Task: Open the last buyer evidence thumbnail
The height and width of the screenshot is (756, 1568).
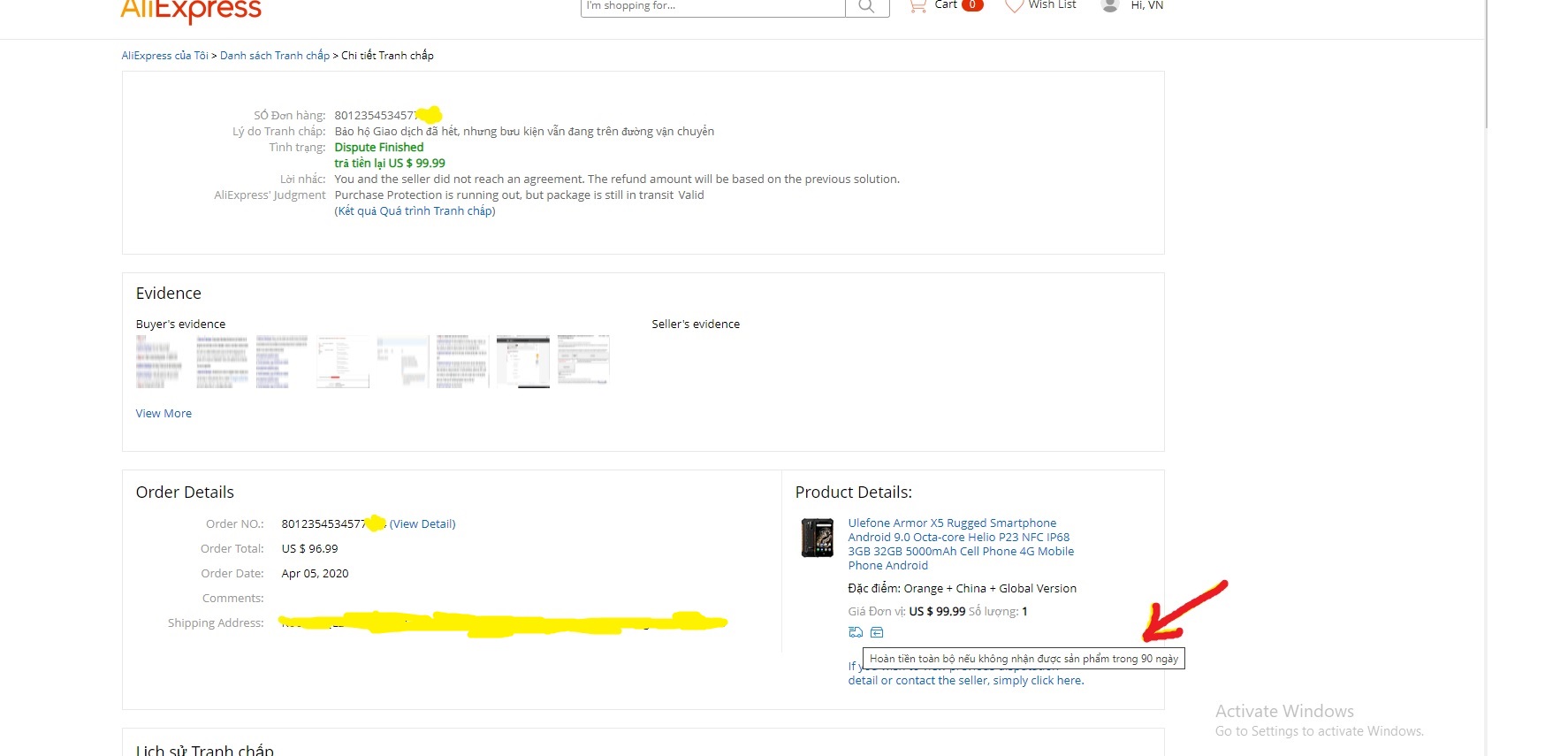Action: tap(583, 360)
